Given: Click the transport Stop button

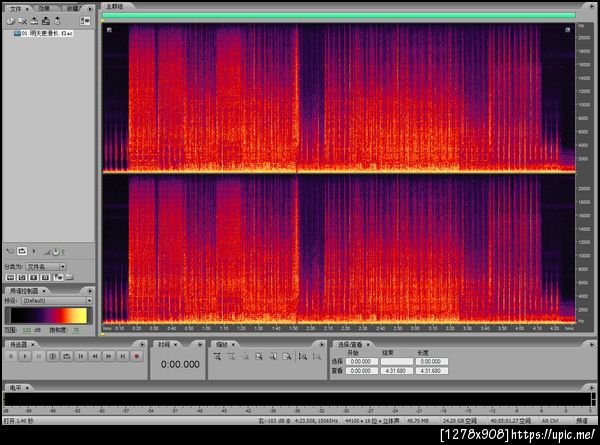Looking at the screenshot, I should 11,356.
